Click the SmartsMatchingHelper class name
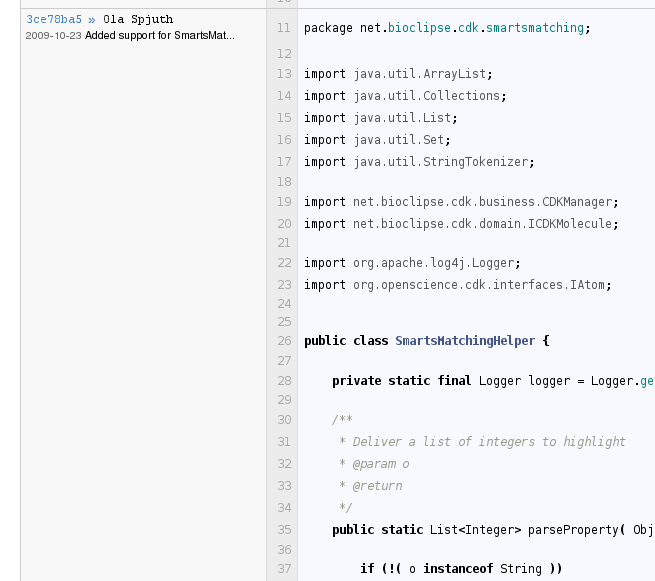The width and height of the screenshot is (655, 581). pyautogui.click(x=465, y=341)
